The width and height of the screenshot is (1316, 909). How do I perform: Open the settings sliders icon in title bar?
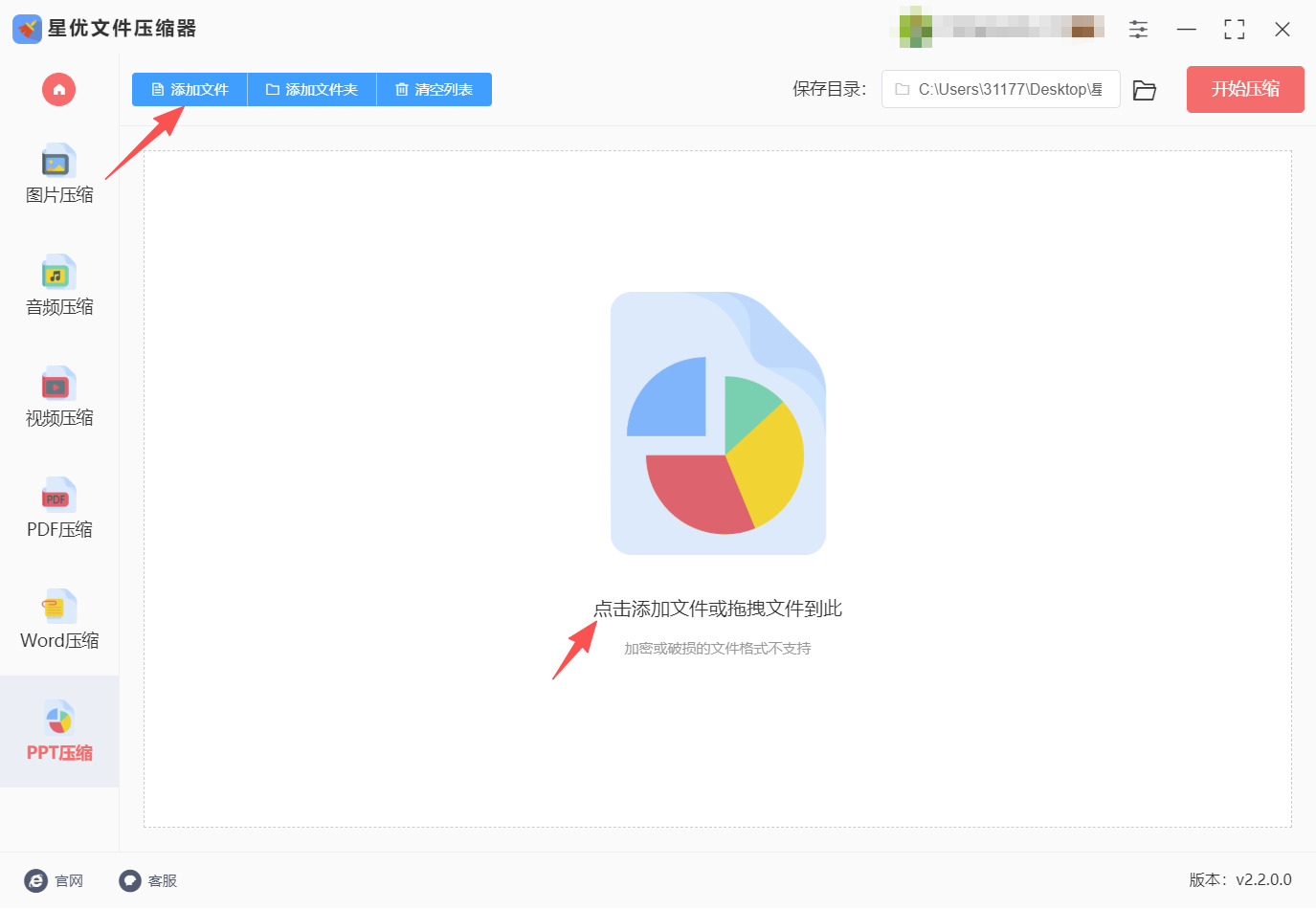point(1138,29)
